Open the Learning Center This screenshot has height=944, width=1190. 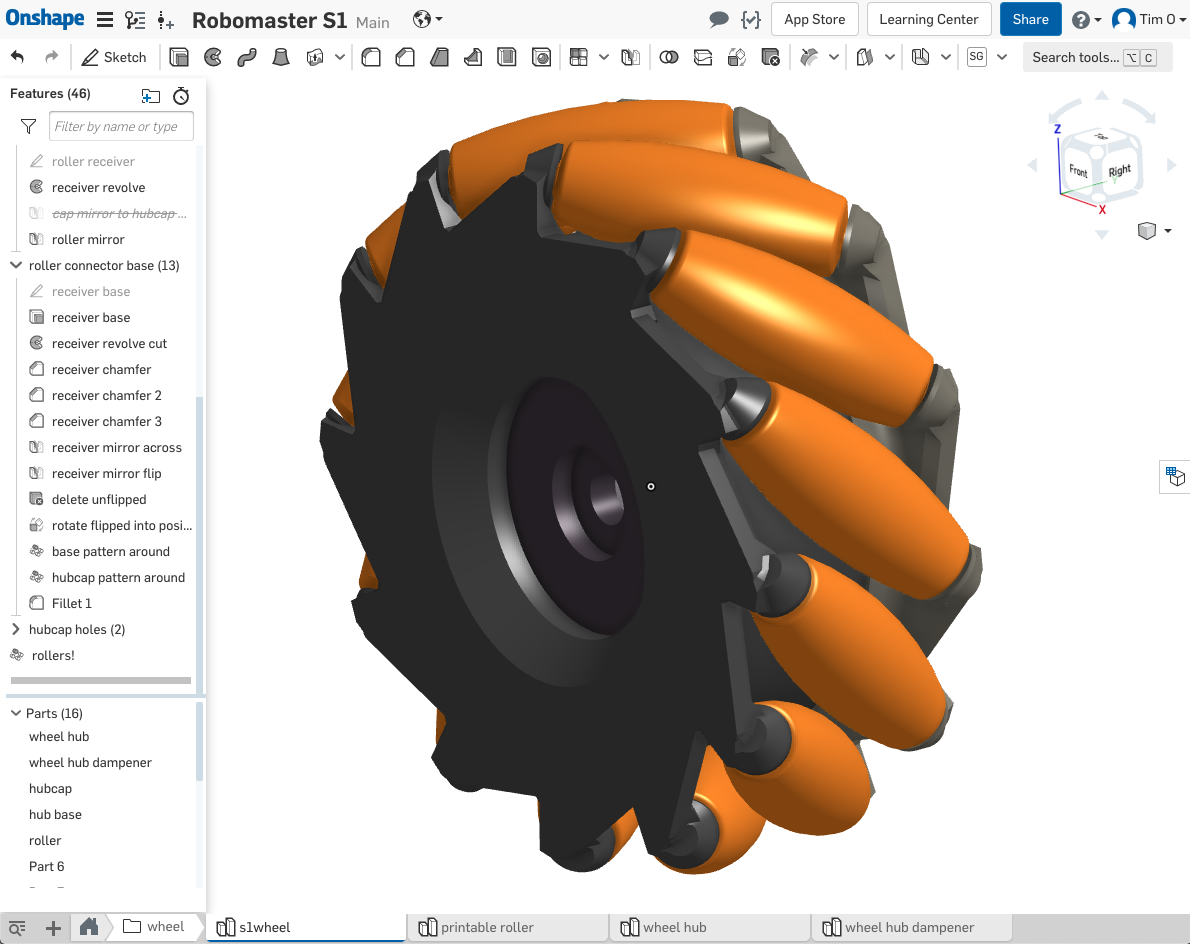point(928,19)
